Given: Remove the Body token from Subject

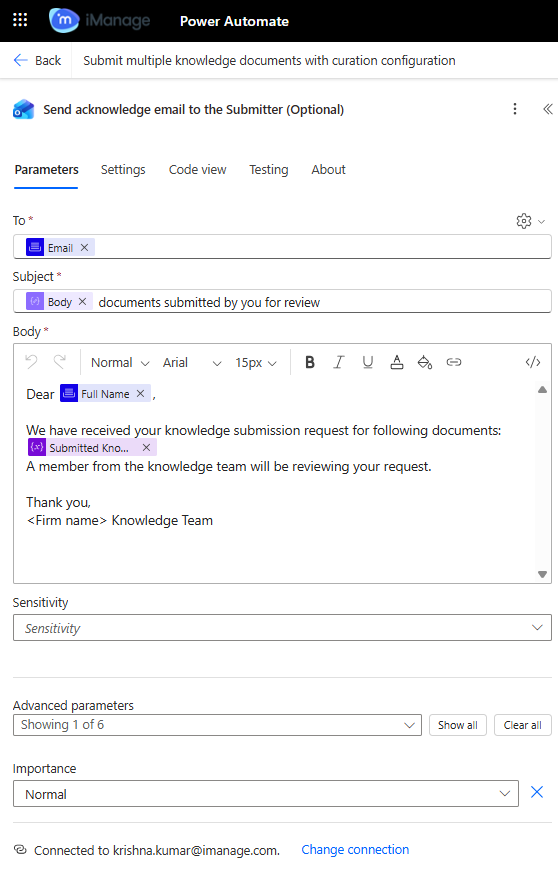Looking at the screenshot, I should 82,302.
